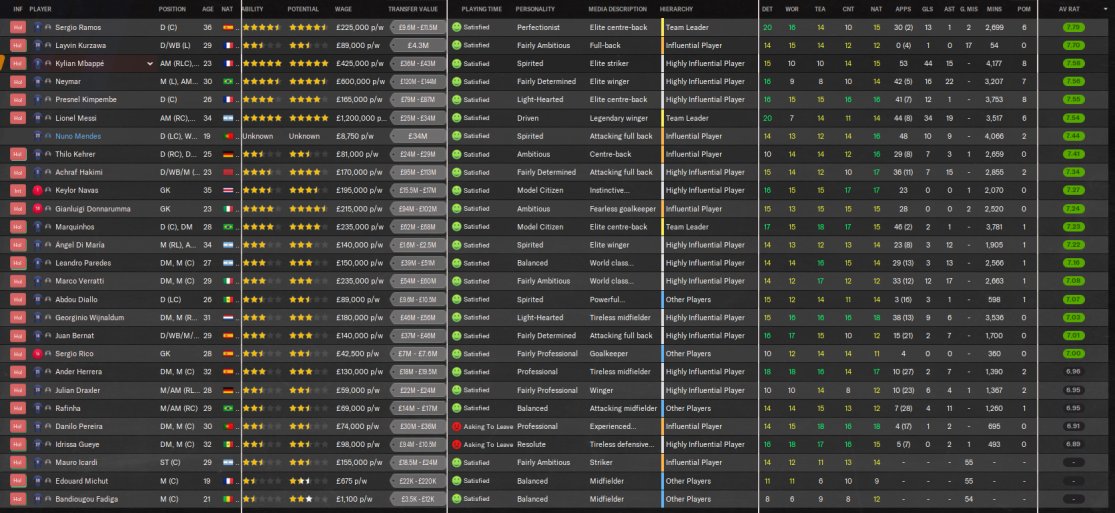Sort by the PLAYER column header
The width and height of the screenshot is (1115, 513).
click(x=41, y=9)
